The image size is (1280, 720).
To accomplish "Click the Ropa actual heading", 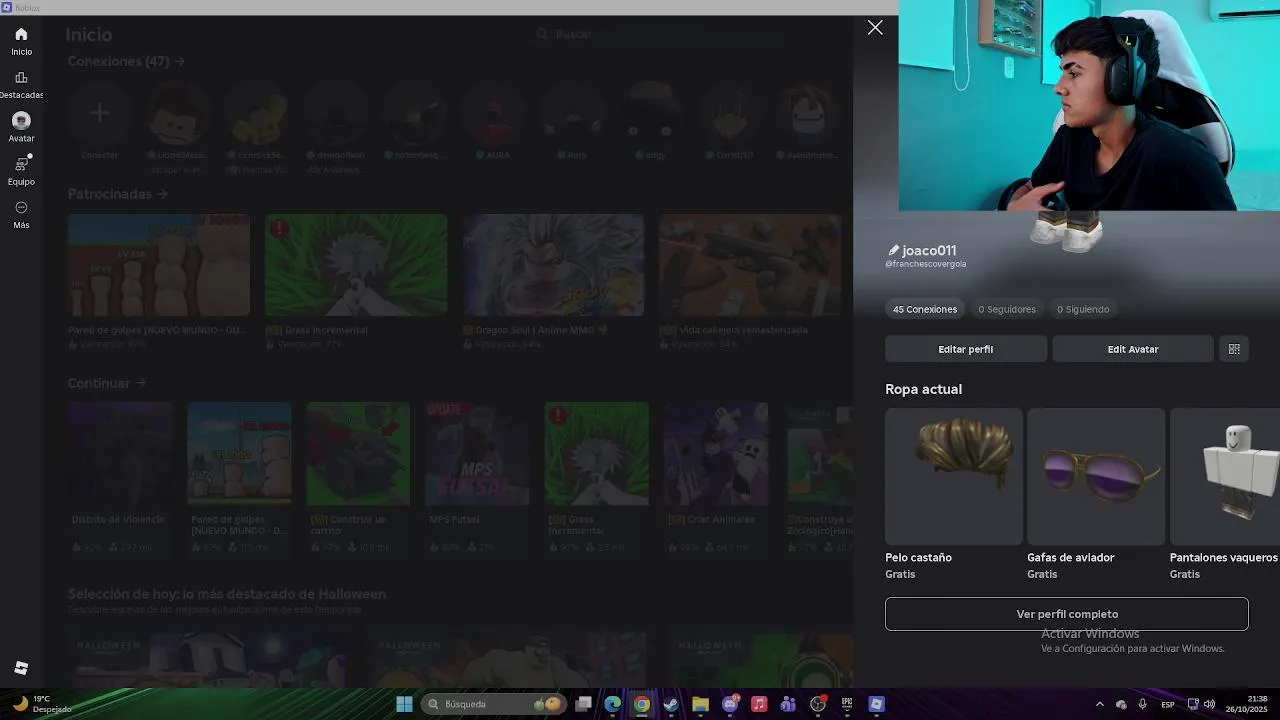I will click(x=923, y=389).
